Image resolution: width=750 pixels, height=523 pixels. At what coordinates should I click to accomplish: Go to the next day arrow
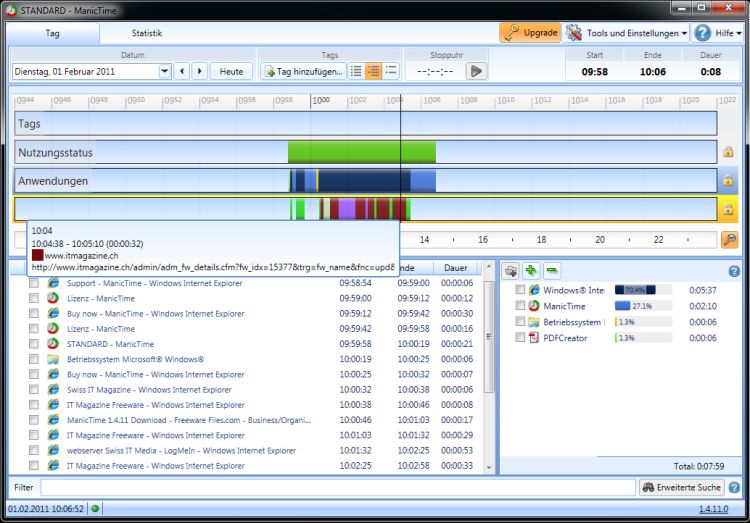coord(200,71)
